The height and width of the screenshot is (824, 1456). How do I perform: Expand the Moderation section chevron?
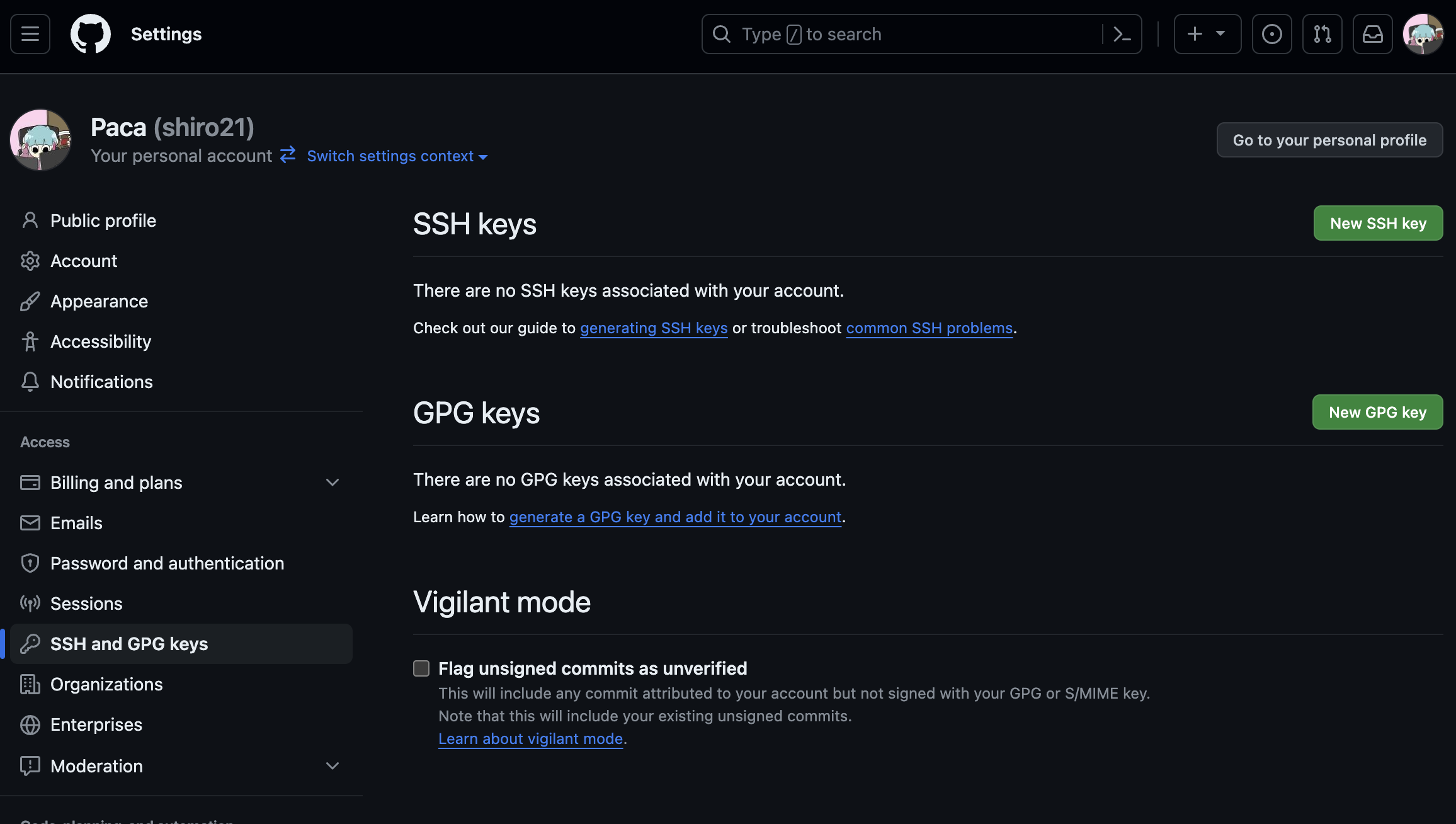332,766
